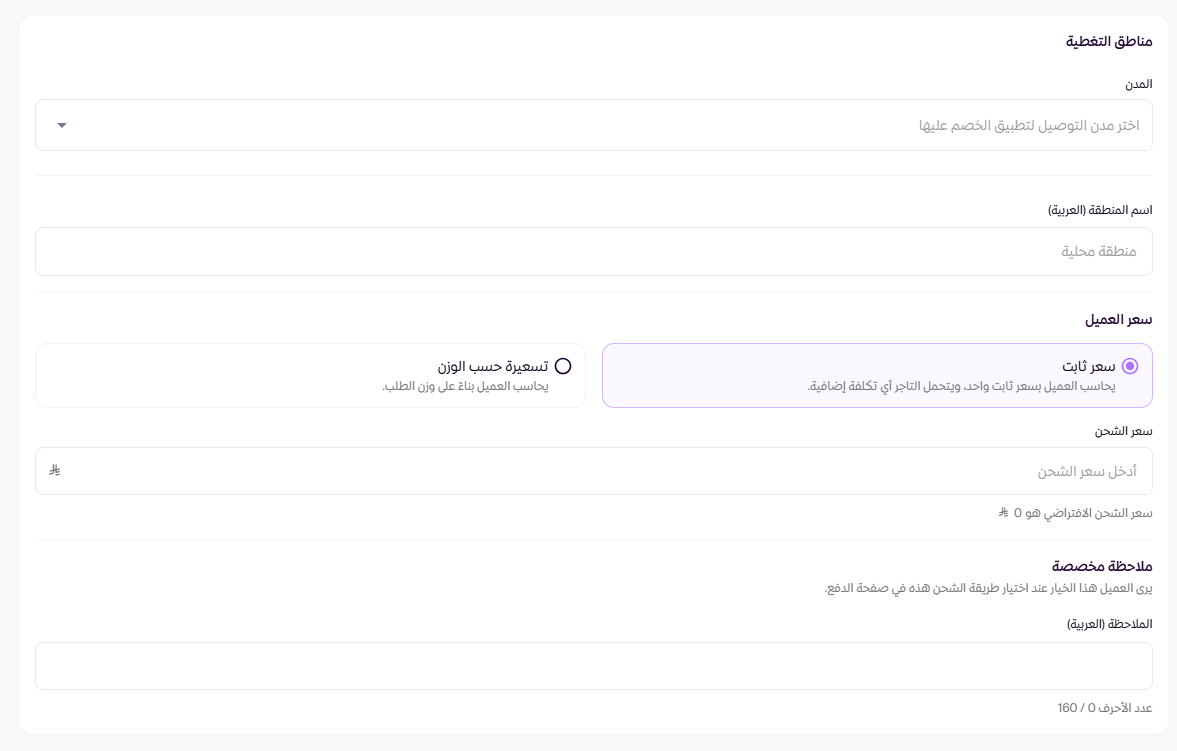The width and height of the screenshot is (1177, 751).
Task: Select the 'تسعيرة حسب الوزن' radio button
Action: [x=563, y=366]
